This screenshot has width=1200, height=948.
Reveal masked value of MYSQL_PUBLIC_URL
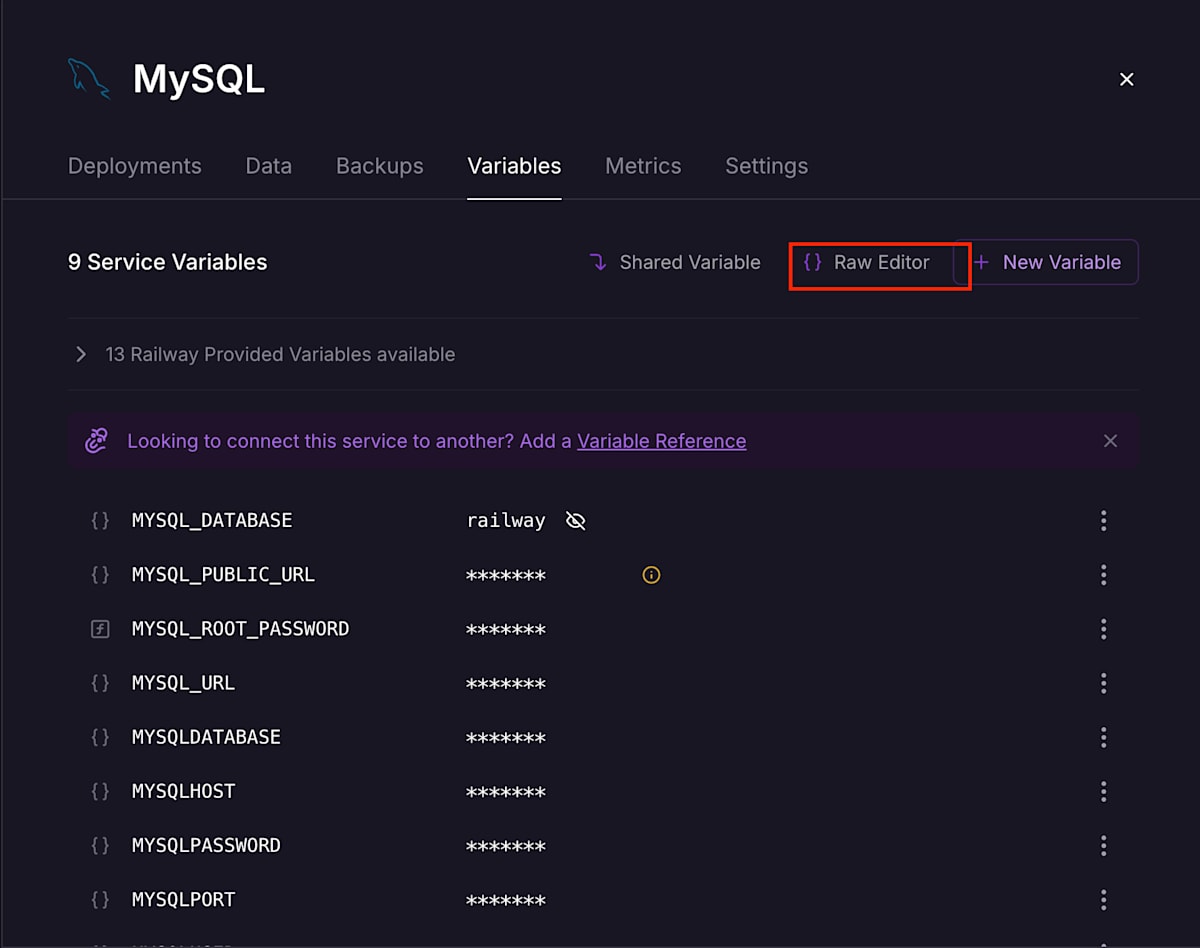506,576
